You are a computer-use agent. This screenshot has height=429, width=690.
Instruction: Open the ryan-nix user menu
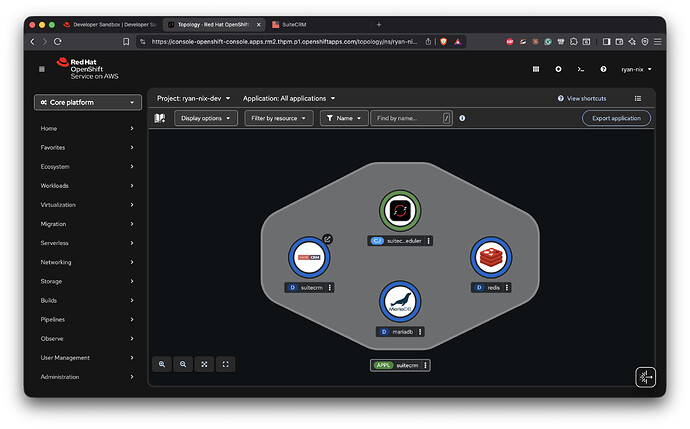(x=636, y=69)
